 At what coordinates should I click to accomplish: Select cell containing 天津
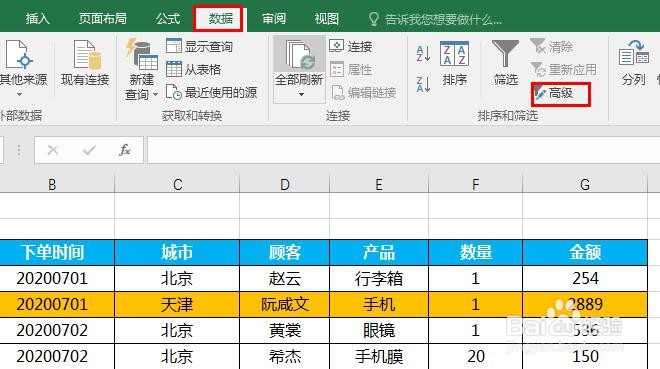177,305
